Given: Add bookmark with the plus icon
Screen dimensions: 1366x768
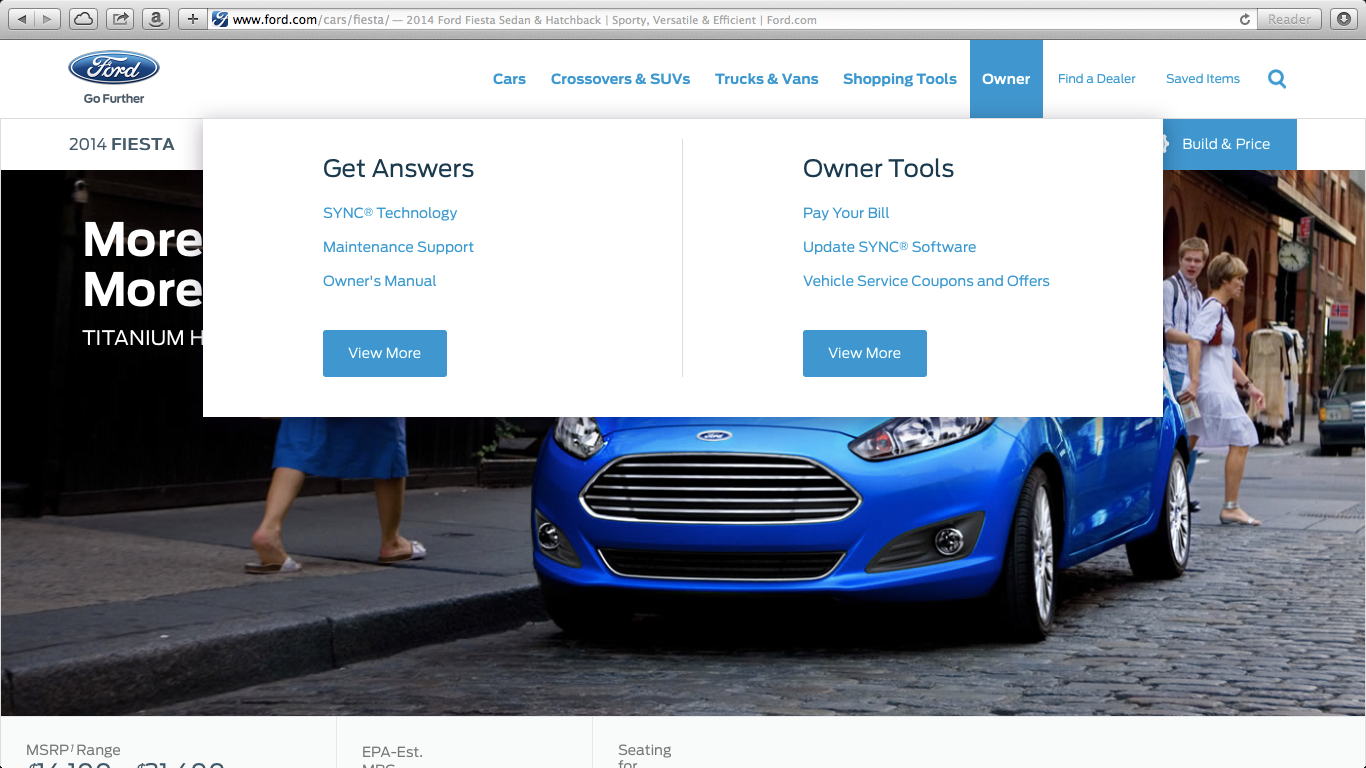Looking at the screenshot, I should pyautogui.click(x=193, y=19).
